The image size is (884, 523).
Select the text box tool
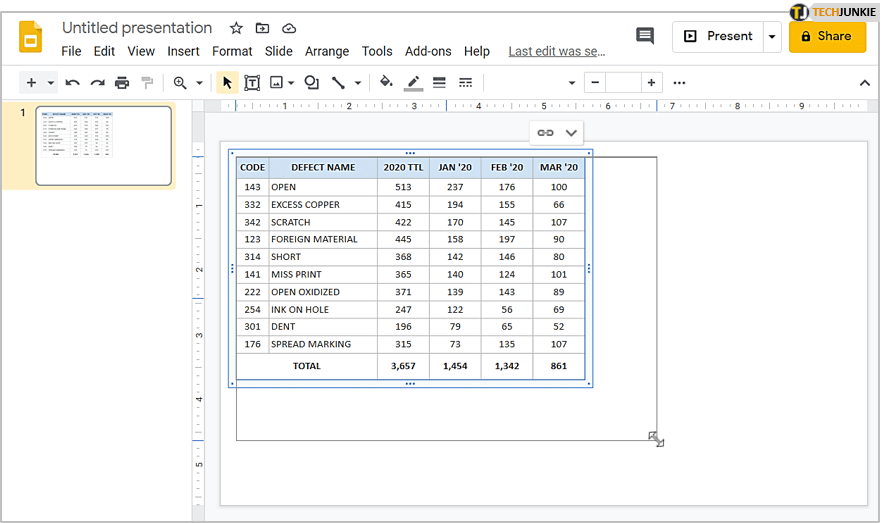252,83
